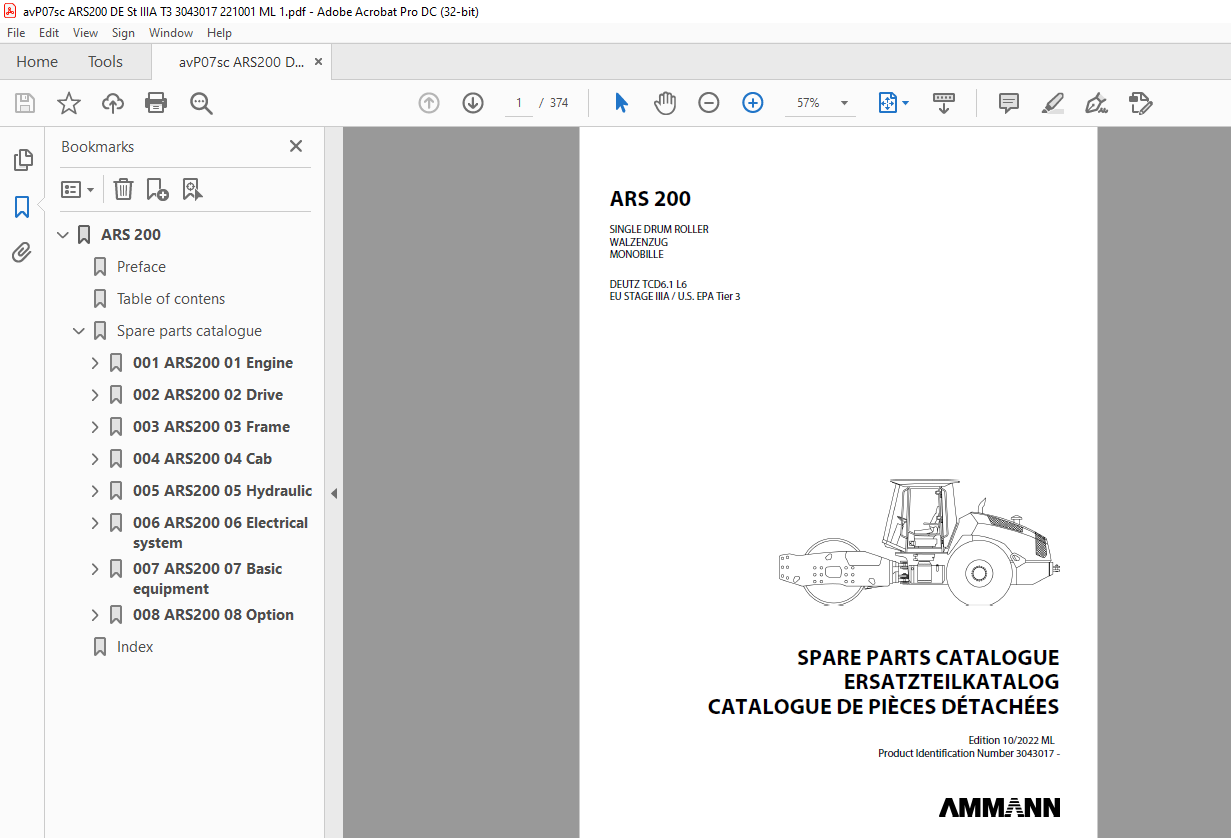Activate the Selection arrow tool
The height and width of the screenshot is (838, 1231).
click(x=621, y=103)
